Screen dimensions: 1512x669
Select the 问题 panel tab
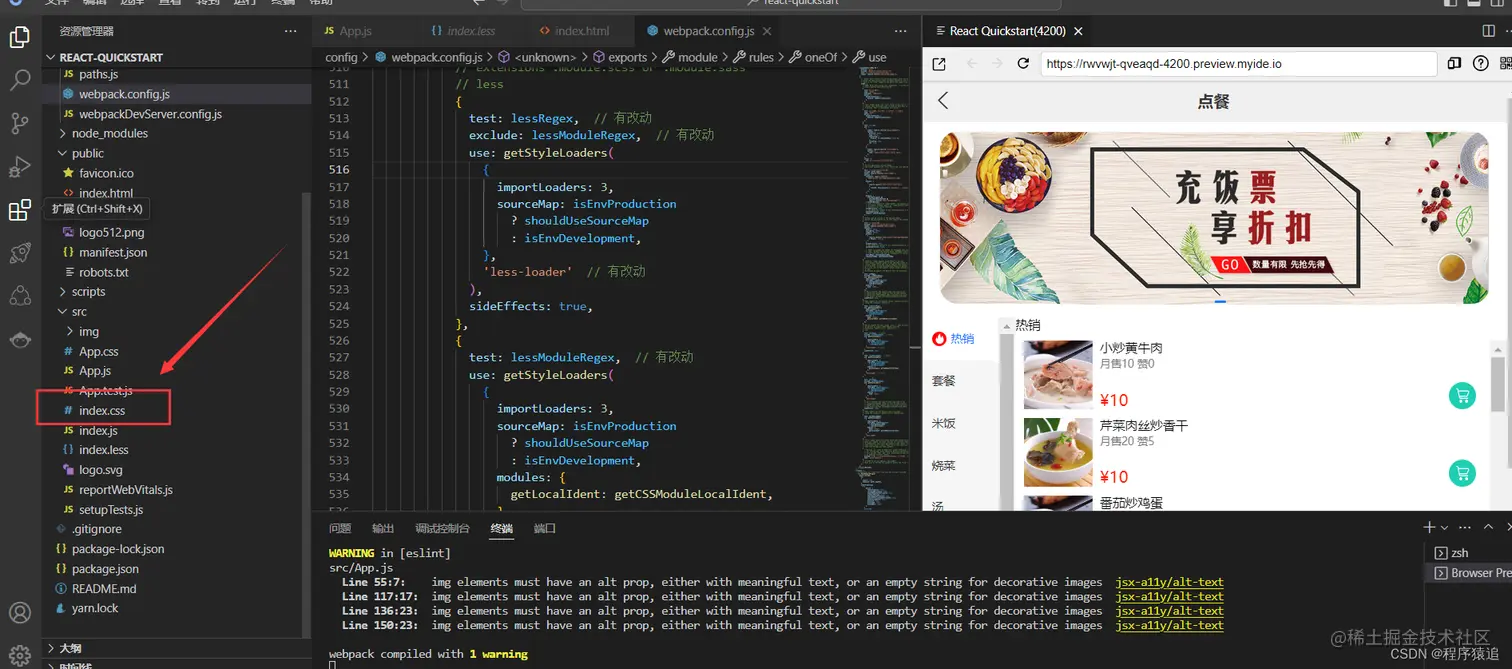(x=340, y=528)
